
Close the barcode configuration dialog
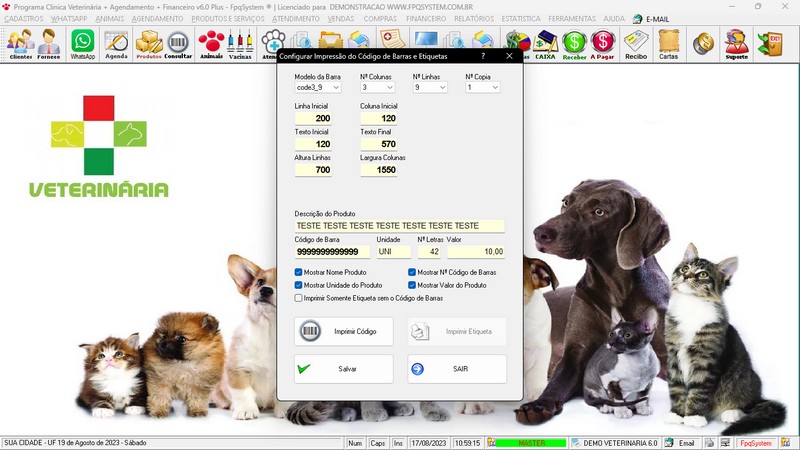click(x=509, y=56)
